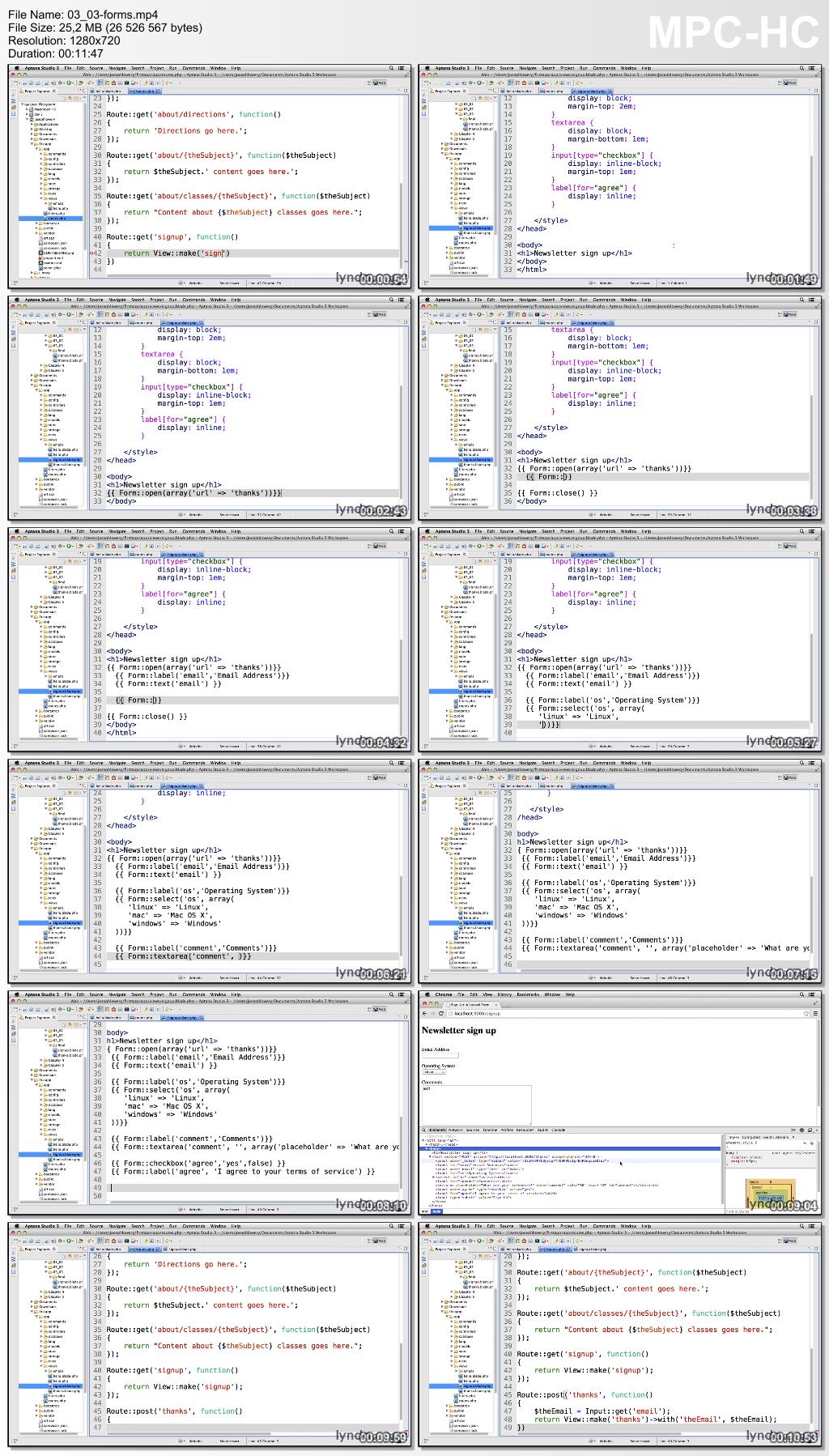Click the bookmark star in Chrome's address bar
829x1456 pixels.
806,1013
